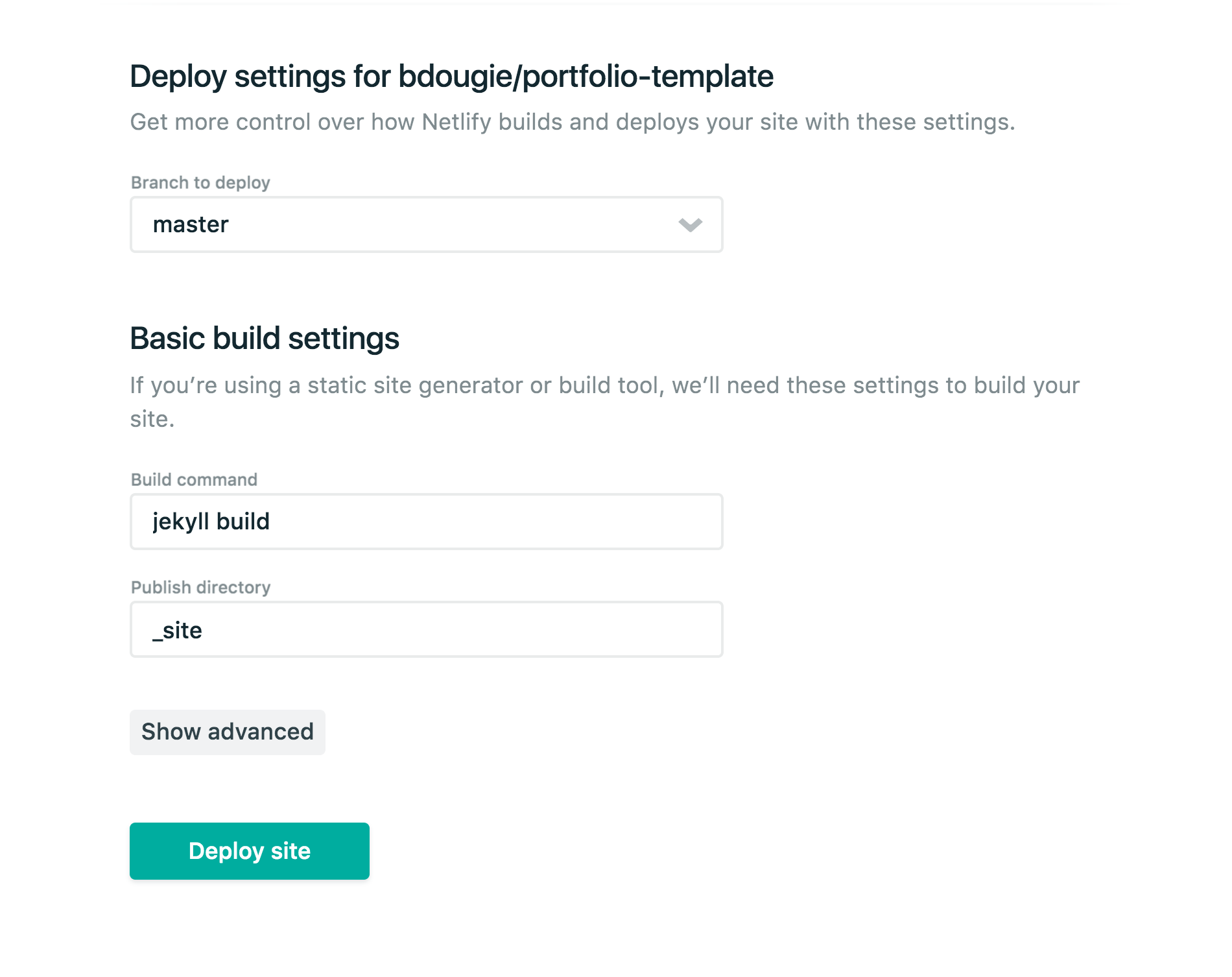Click the Build command label
1232x977 pixels.
[194, 479]
